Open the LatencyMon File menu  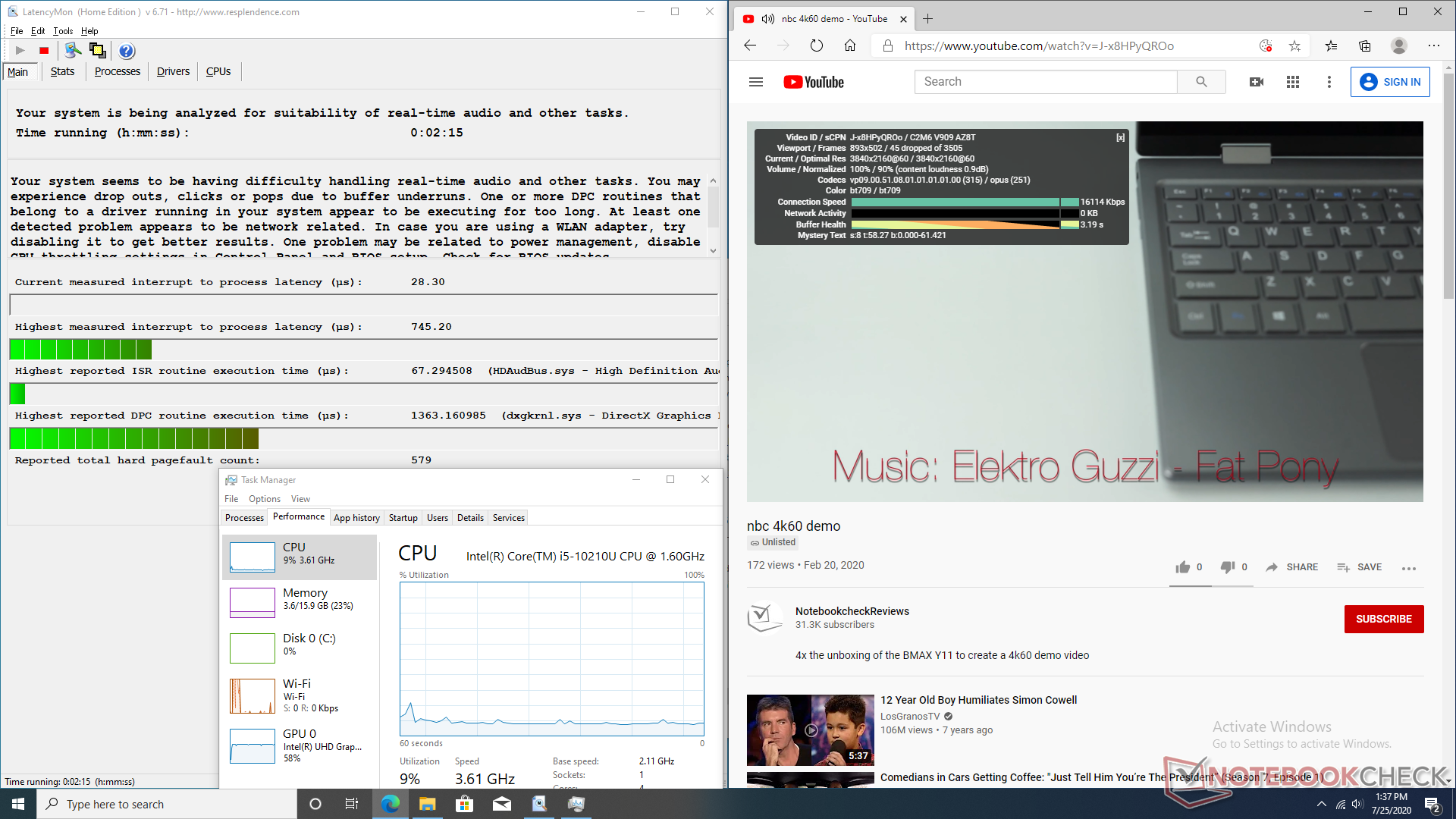[17, 31]
